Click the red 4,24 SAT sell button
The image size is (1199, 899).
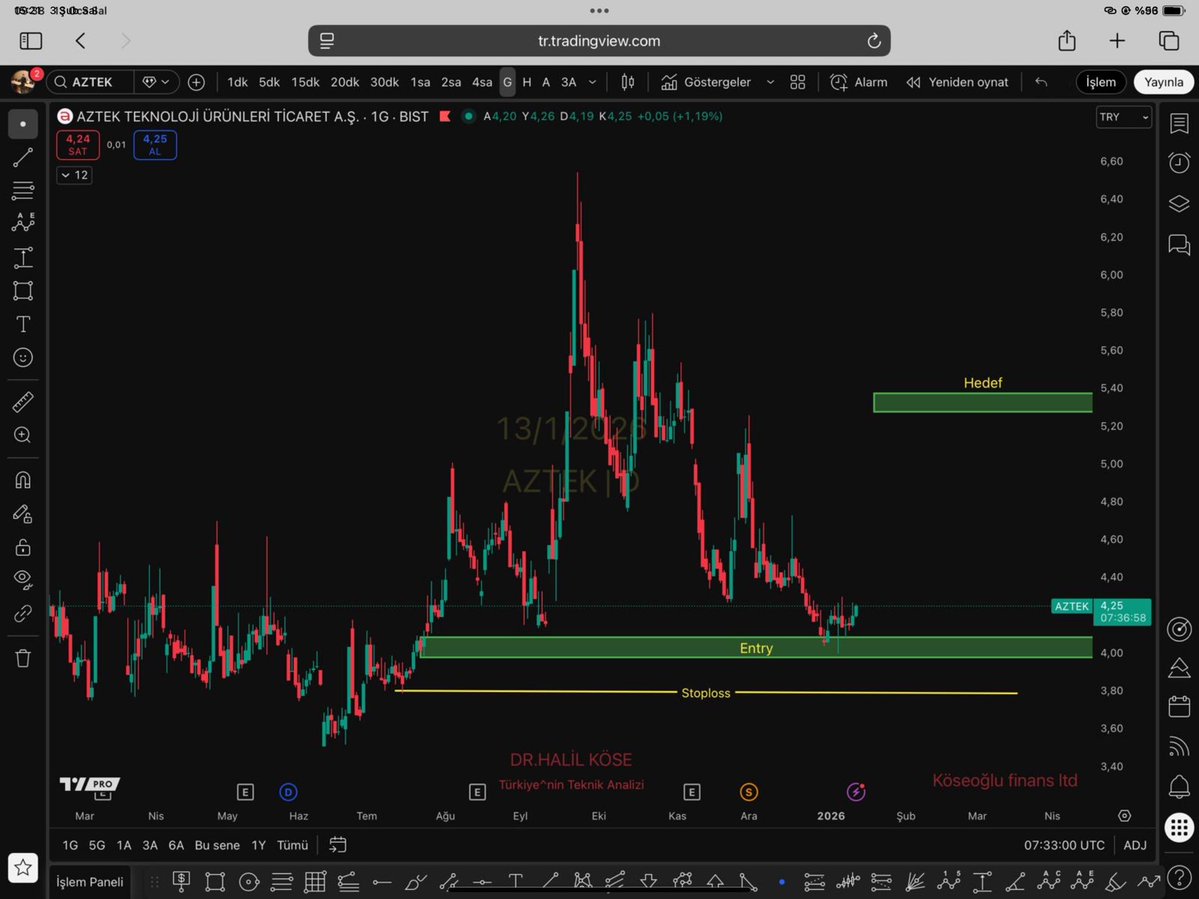tap(78, 144)
